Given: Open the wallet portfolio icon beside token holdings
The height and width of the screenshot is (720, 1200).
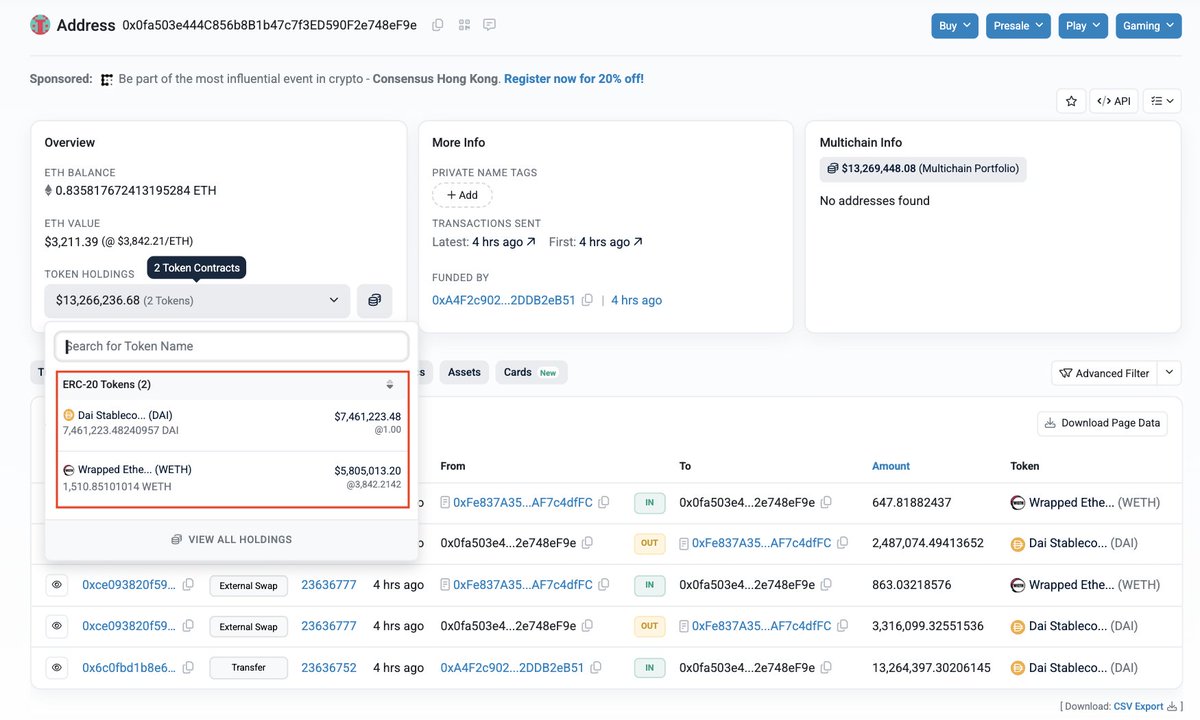Looking at the screenshot, I should click(374, 300).
